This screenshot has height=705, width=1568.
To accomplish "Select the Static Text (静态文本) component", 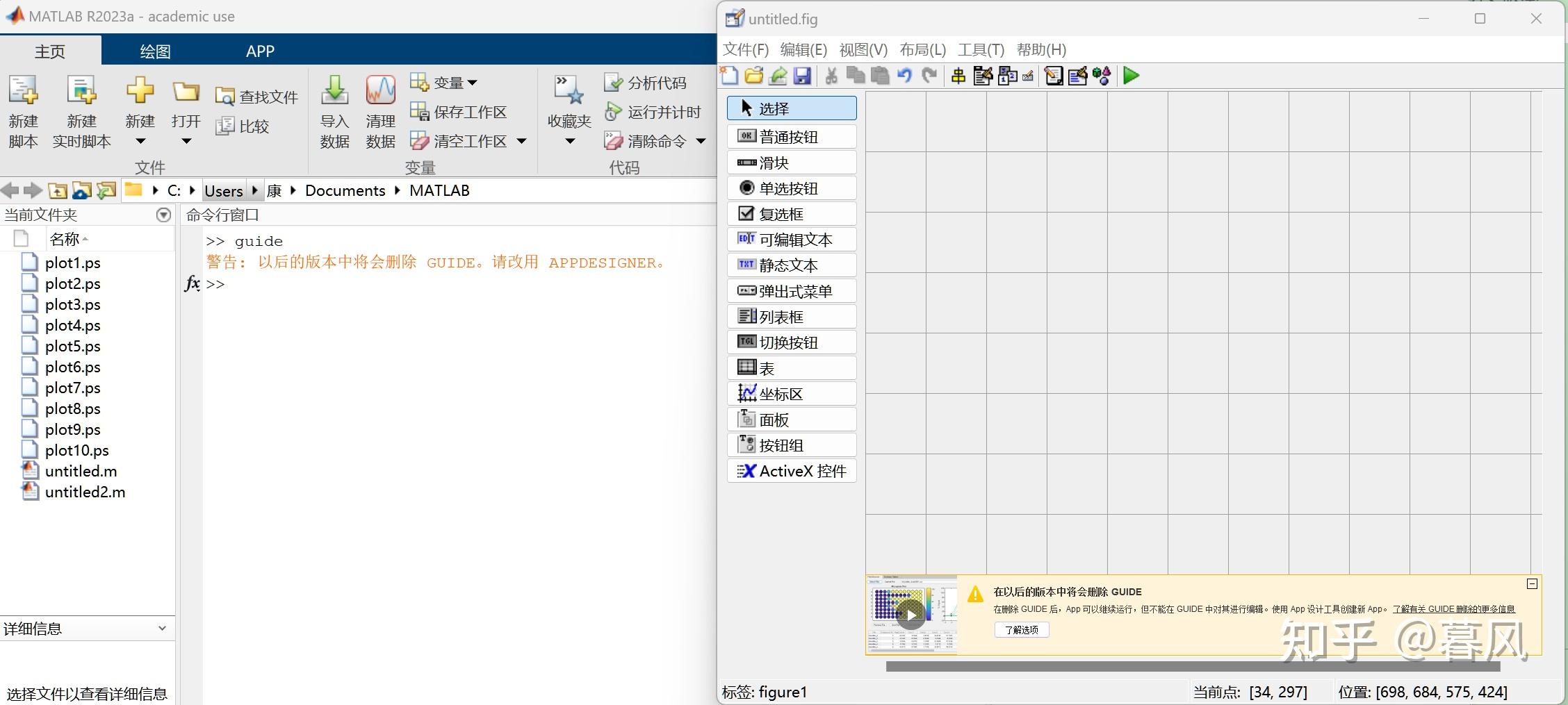I will [792, 265].
